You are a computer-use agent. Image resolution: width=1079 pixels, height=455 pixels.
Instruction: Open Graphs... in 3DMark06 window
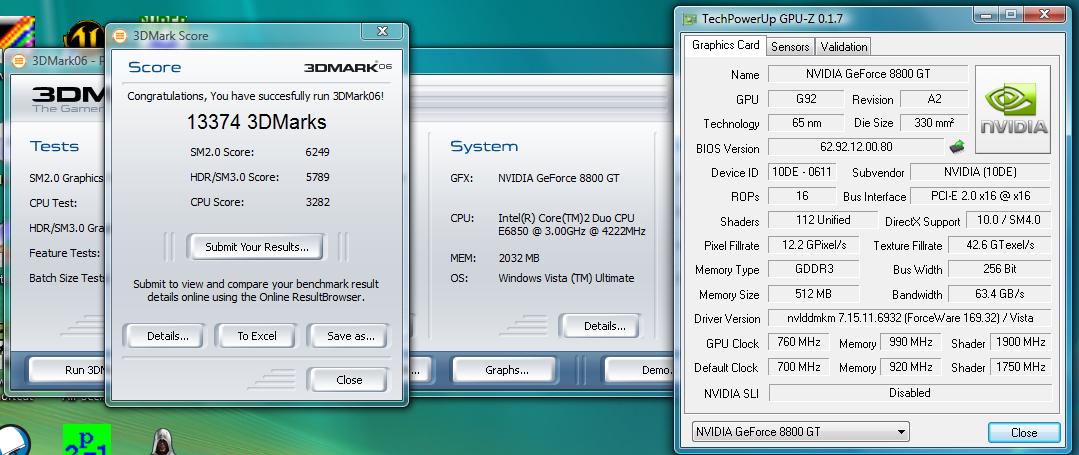point(506,370)
